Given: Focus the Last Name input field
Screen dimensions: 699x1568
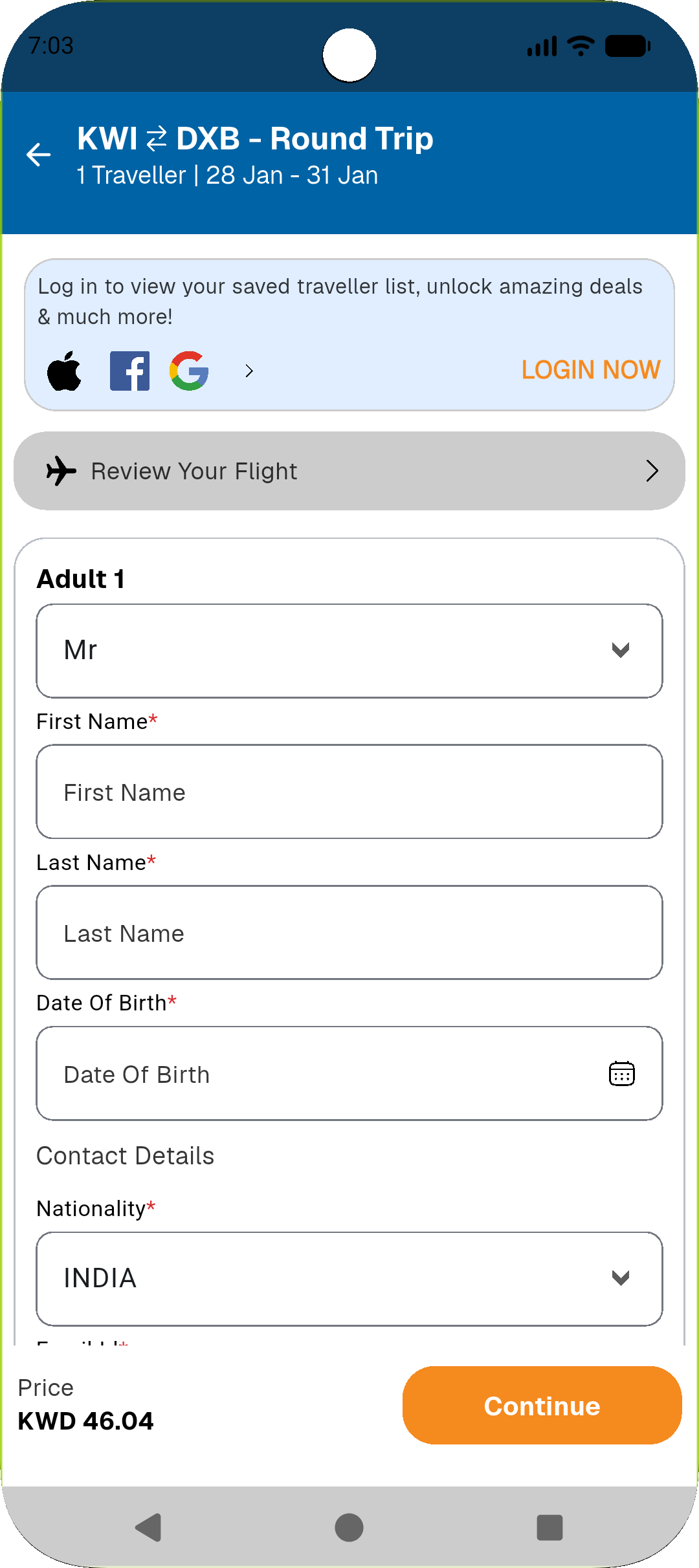Looking at the screenshot, I should coord(349,933).
